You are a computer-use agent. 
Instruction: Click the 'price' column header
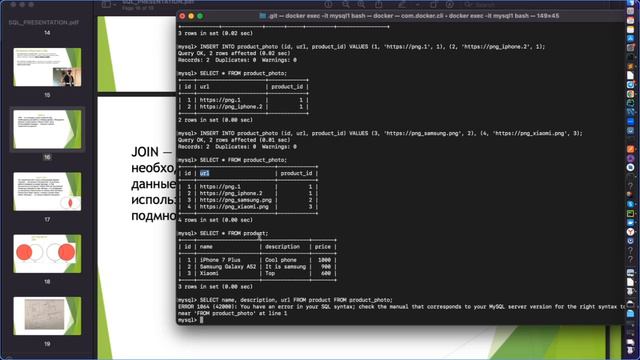tap(322, 247)
